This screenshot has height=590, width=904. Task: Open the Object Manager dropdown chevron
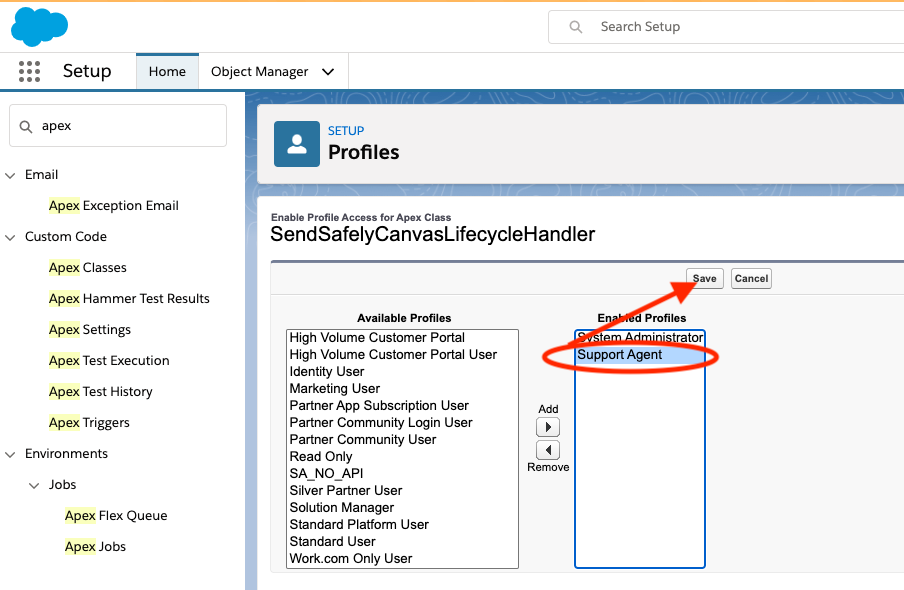tap(328, 72)
